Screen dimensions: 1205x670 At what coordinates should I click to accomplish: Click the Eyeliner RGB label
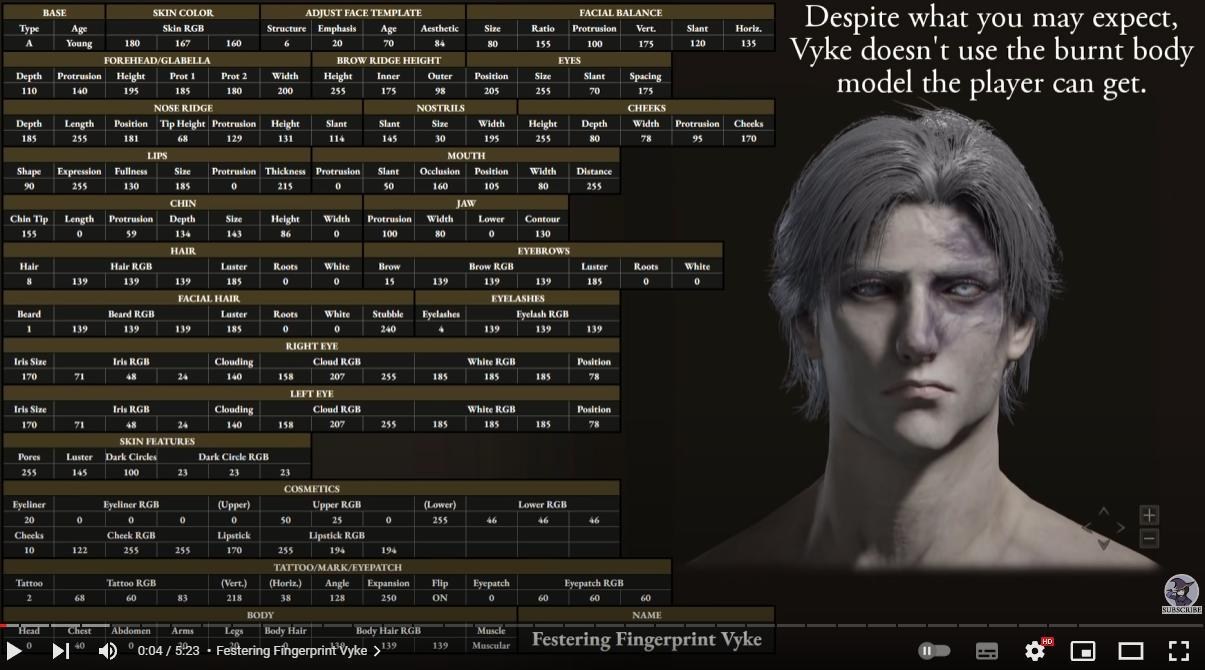pos(131,505)
